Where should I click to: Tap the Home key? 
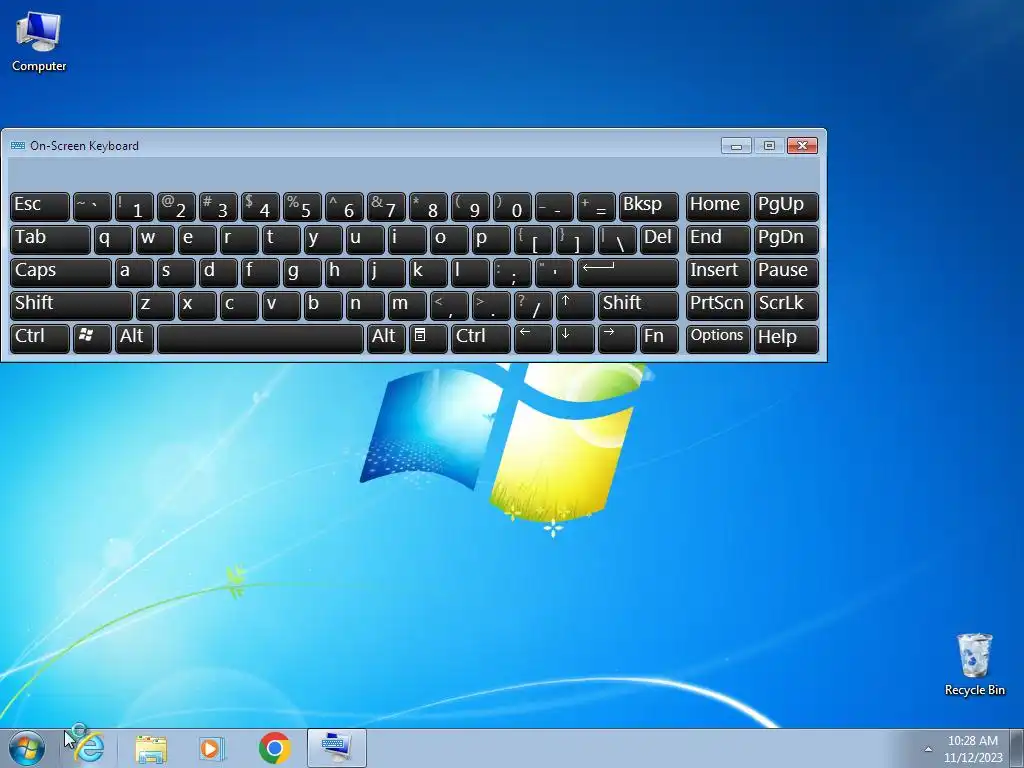pyautogui.click(x=718, y=206)
